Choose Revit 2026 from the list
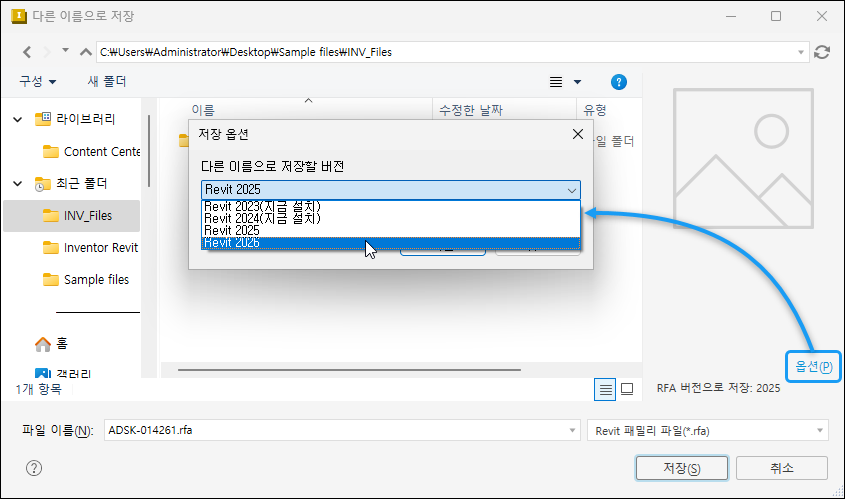This screenshot has height=499, width=845. coord(391,243)
